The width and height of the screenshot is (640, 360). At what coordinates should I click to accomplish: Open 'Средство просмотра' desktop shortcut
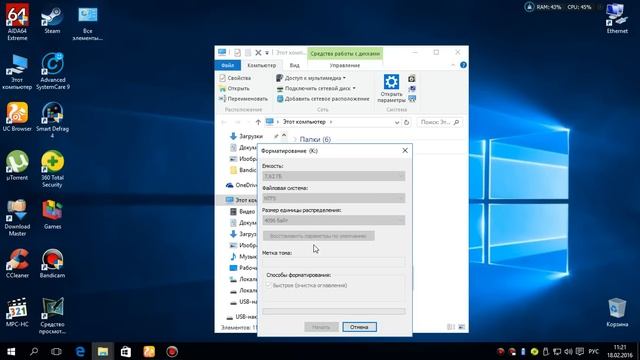click(52, 315)
